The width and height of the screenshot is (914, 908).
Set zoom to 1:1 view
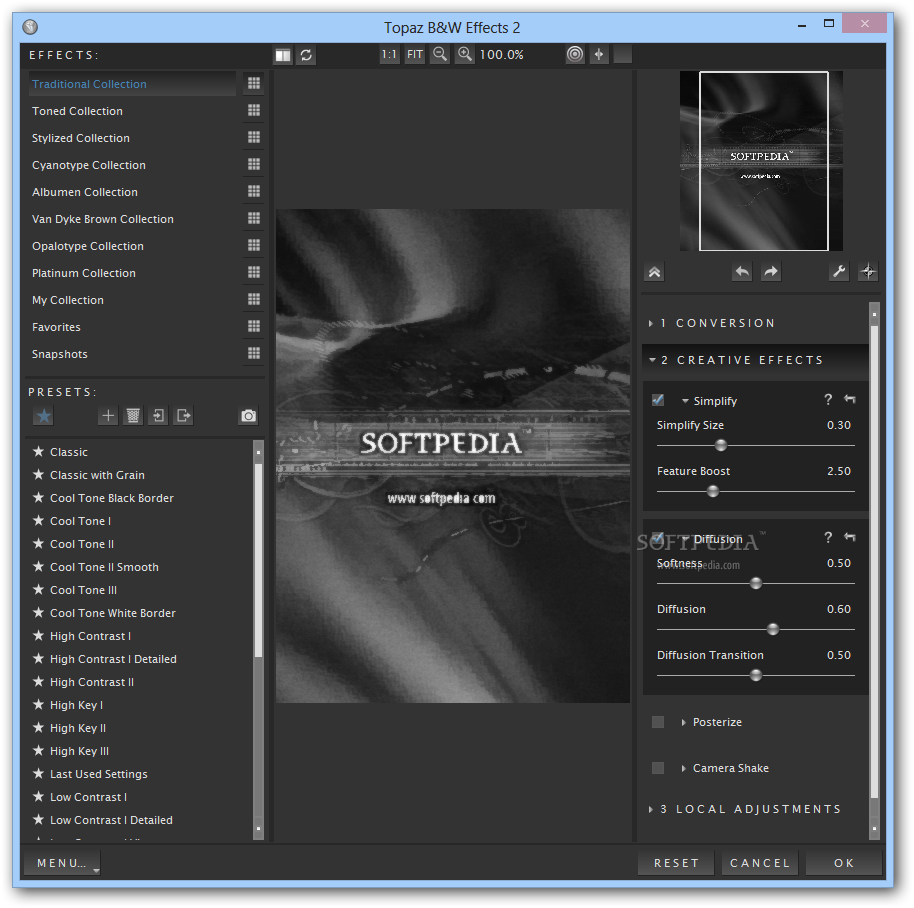[389, 55]
